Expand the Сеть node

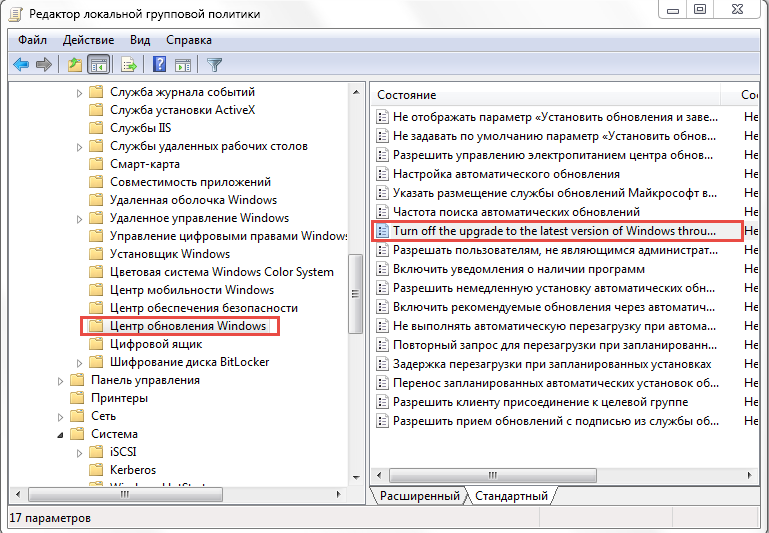(60, 417)
